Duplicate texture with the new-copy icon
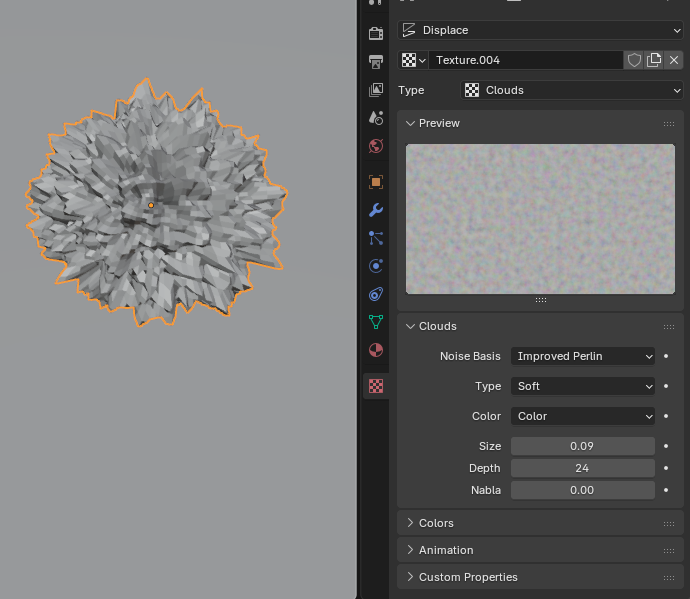Viewport: 690px width, 599px height. (654, 60)
